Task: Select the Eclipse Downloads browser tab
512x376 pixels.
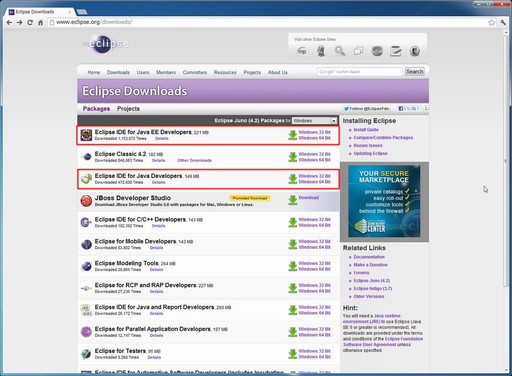Action: coord(40,12)
